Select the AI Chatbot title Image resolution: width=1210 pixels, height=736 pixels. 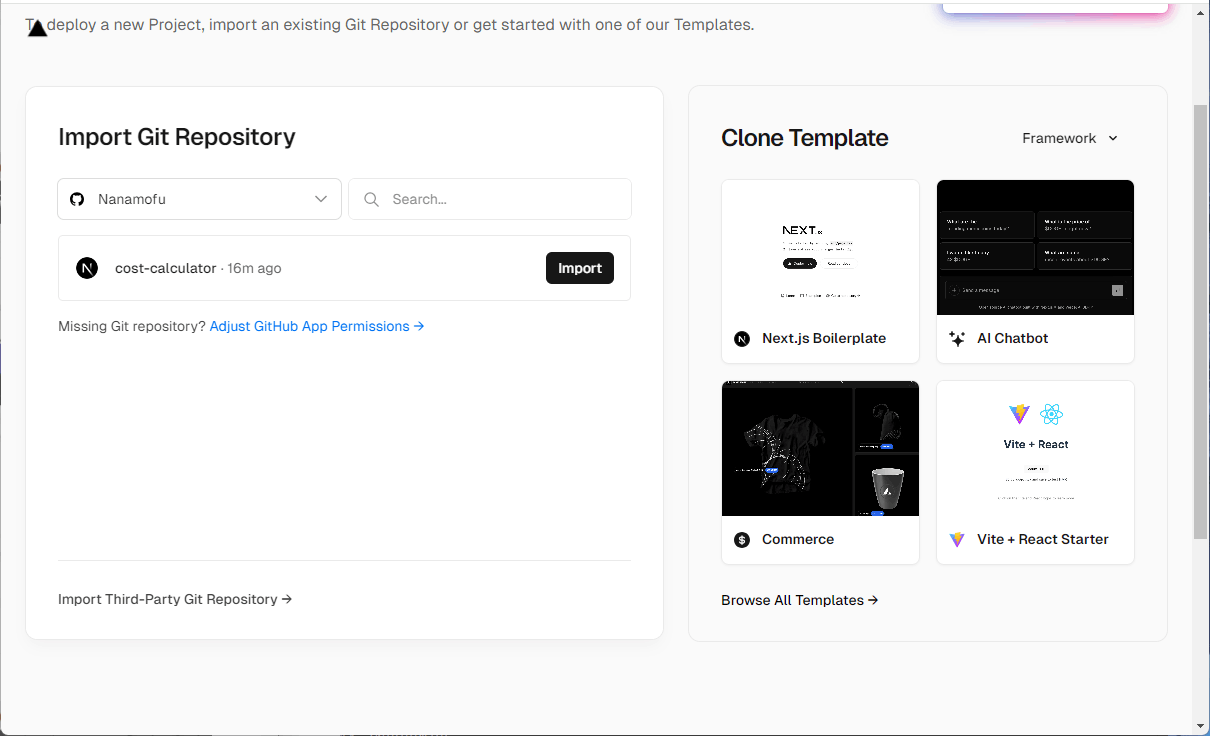tap(1013, 338)
